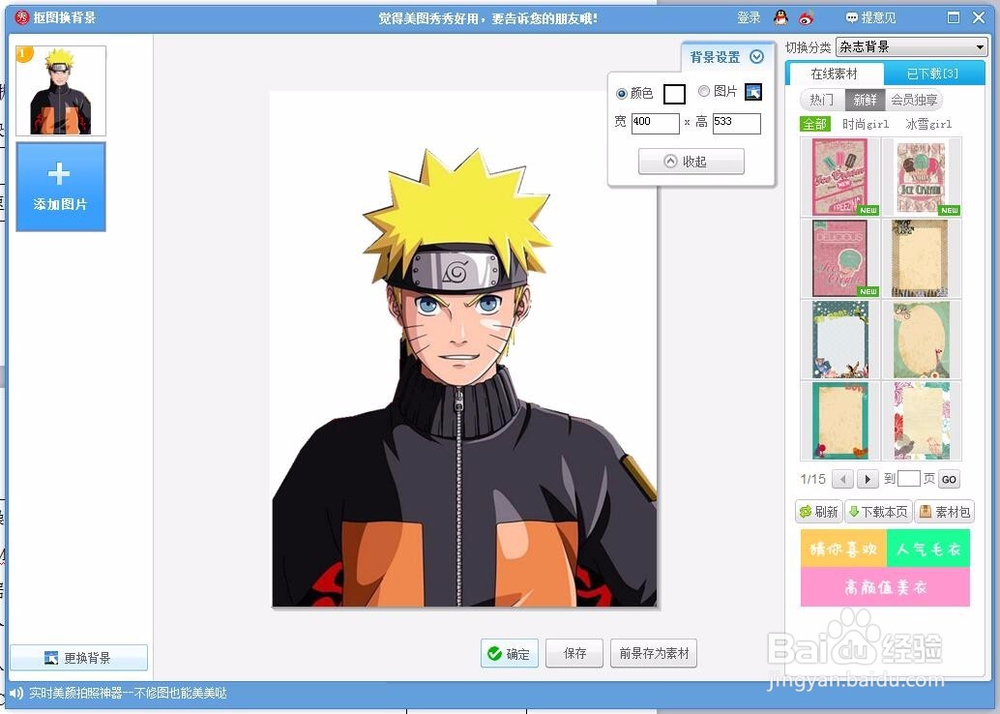Select the 全部 all category
The height and width of the screenshot is (714, 1000).
click(814, 124)
